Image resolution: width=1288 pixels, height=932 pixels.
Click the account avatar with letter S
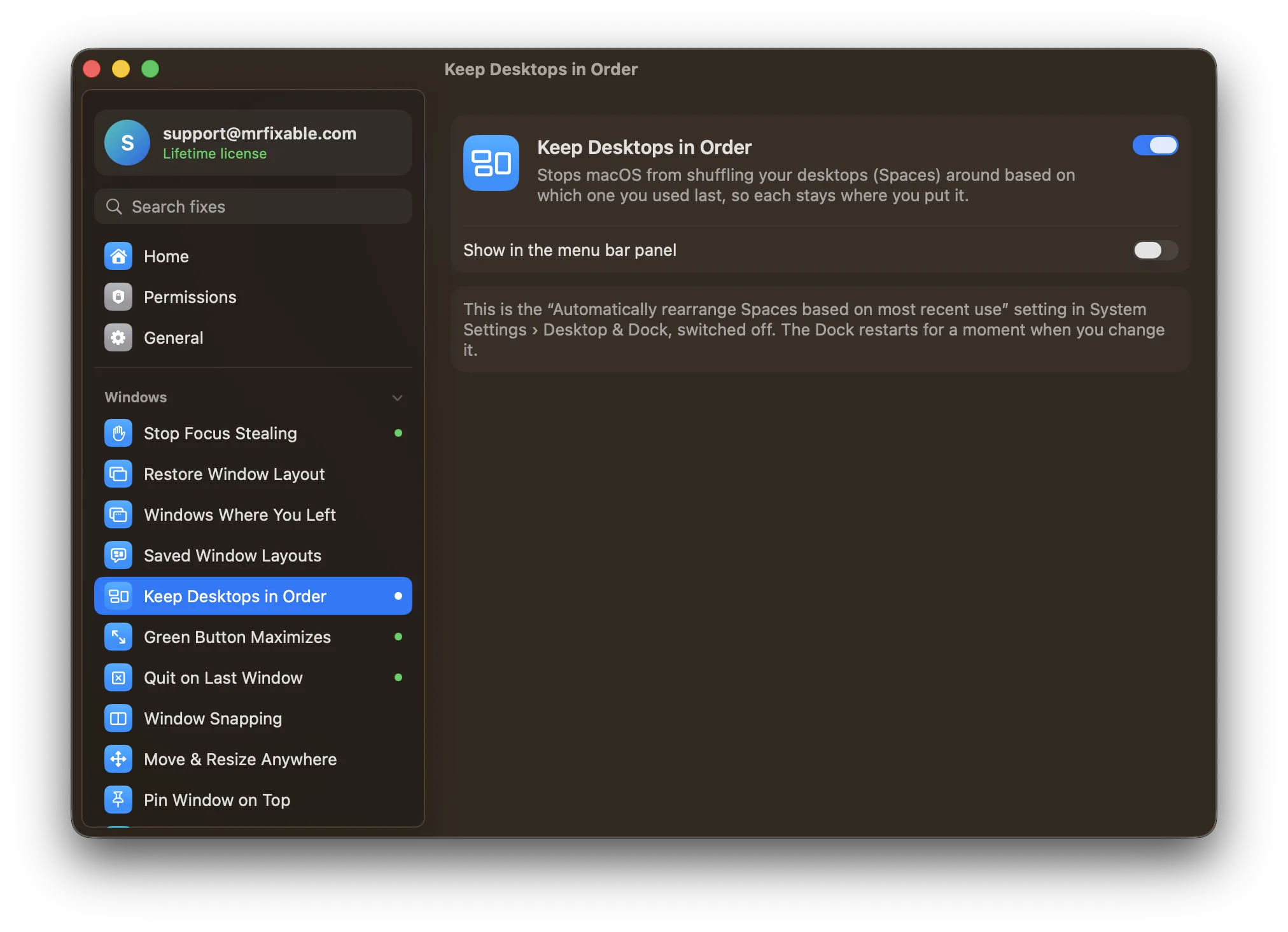(127, 143)
